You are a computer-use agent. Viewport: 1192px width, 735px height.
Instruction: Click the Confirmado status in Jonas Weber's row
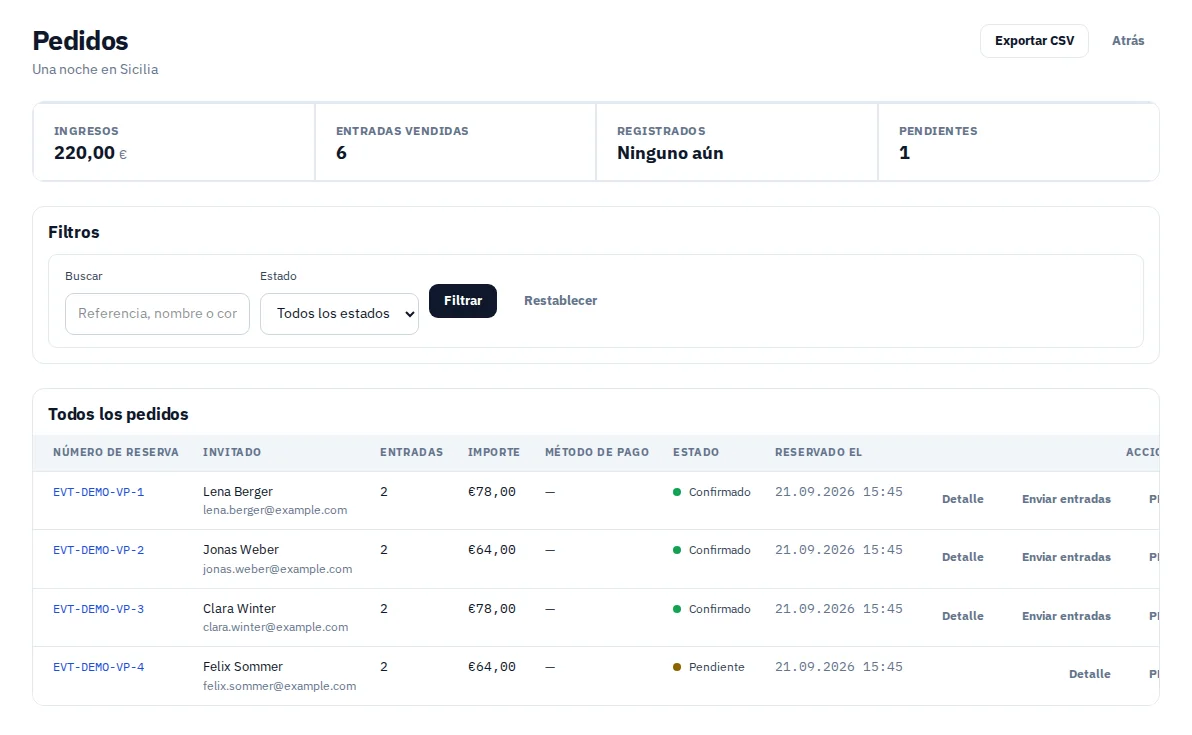point(712,550)
